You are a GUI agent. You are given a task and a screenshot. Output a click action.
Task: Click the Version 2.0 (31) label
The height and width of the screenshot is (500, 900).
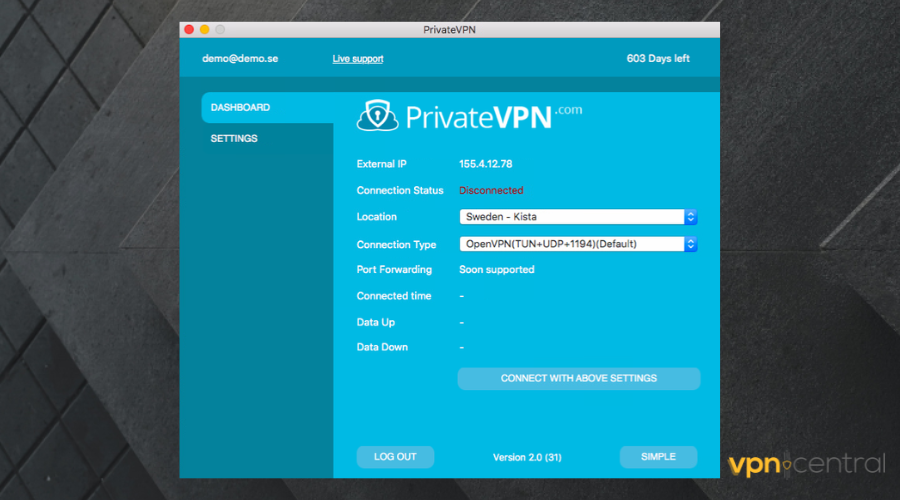click(x=527, y=458)
